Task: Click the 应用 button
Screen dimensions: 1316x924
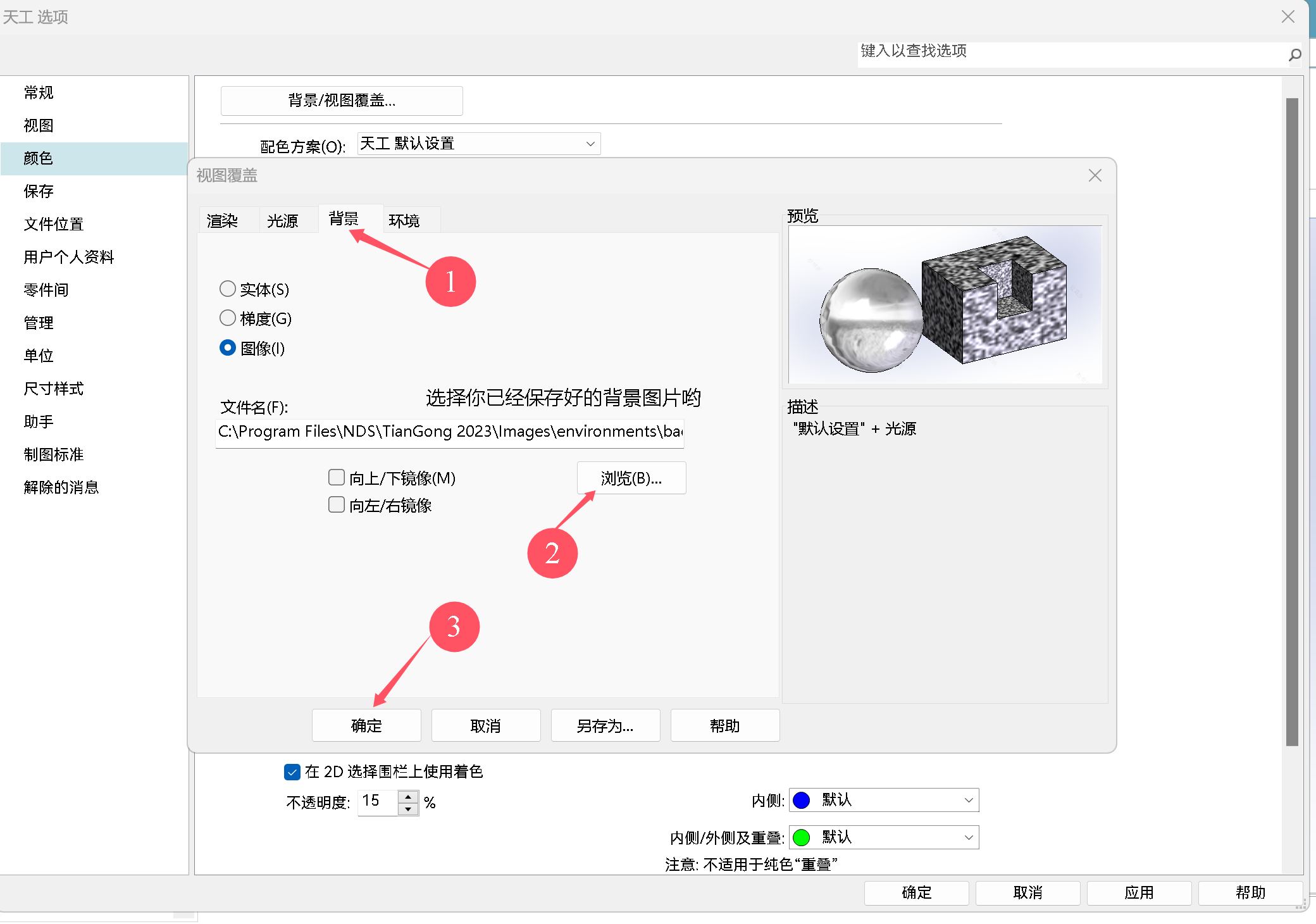Action: pos(1139,892)
